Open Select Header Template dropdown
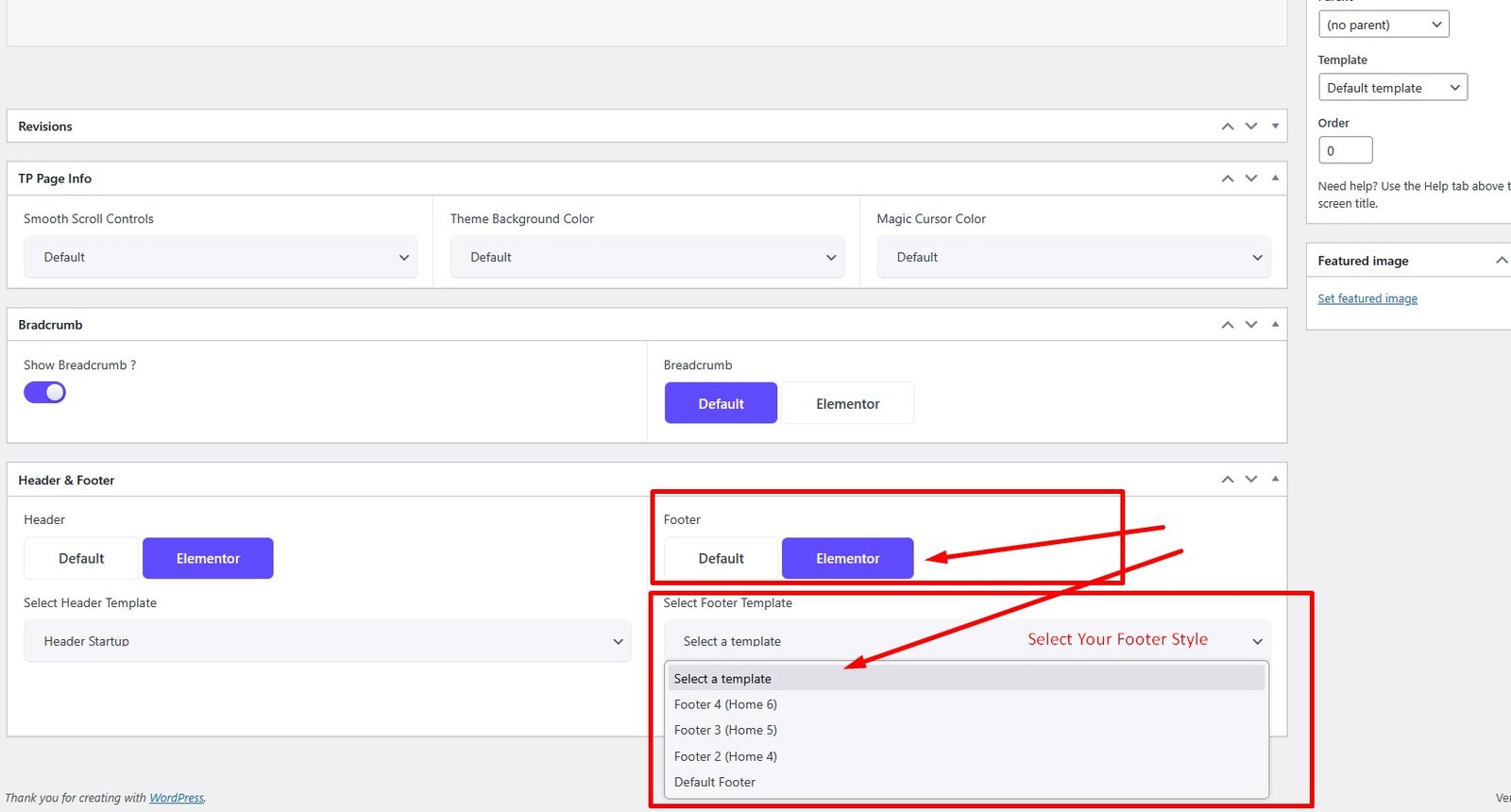Screen dimensions: 1511x812 click(x=327, y=641)
